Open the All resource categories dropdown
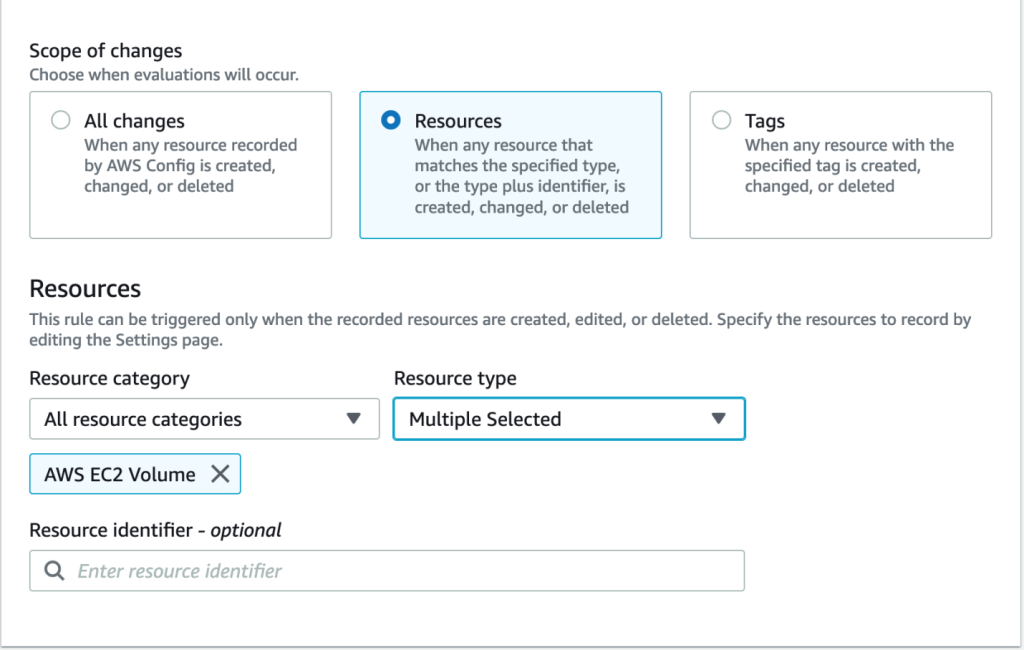 point(204,419)
